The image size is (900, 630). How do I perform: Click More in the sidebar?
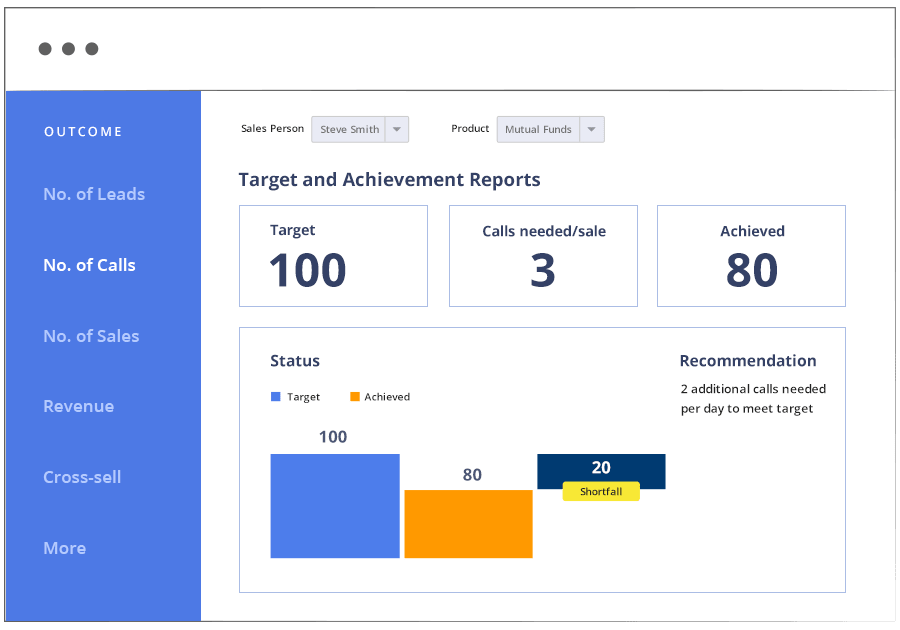(65, 548)
